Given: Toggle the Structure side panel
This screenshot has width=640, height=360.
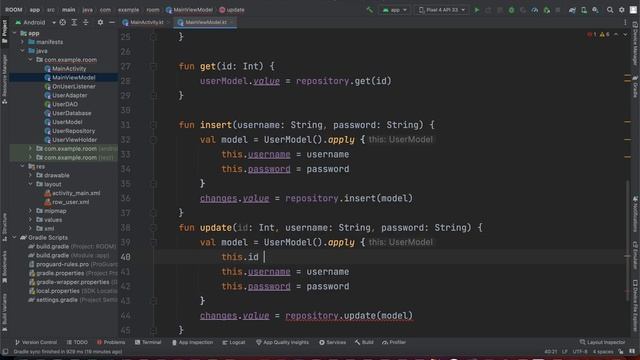Looking at the screenshot, I should point(4,227).
